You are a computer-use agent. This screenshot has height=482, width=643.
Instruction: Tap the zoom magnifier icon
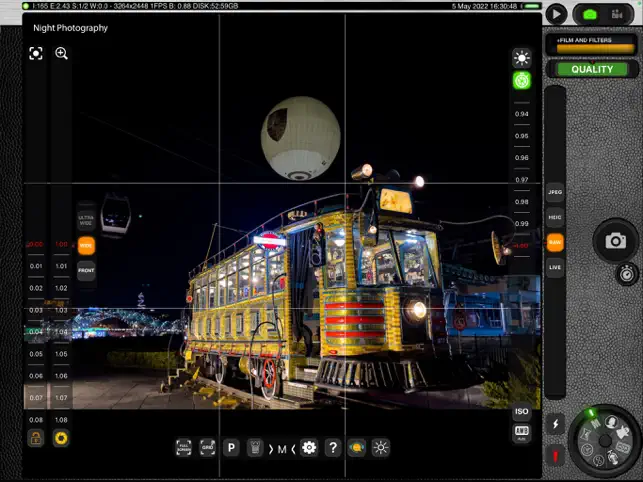tap(61, 53)
